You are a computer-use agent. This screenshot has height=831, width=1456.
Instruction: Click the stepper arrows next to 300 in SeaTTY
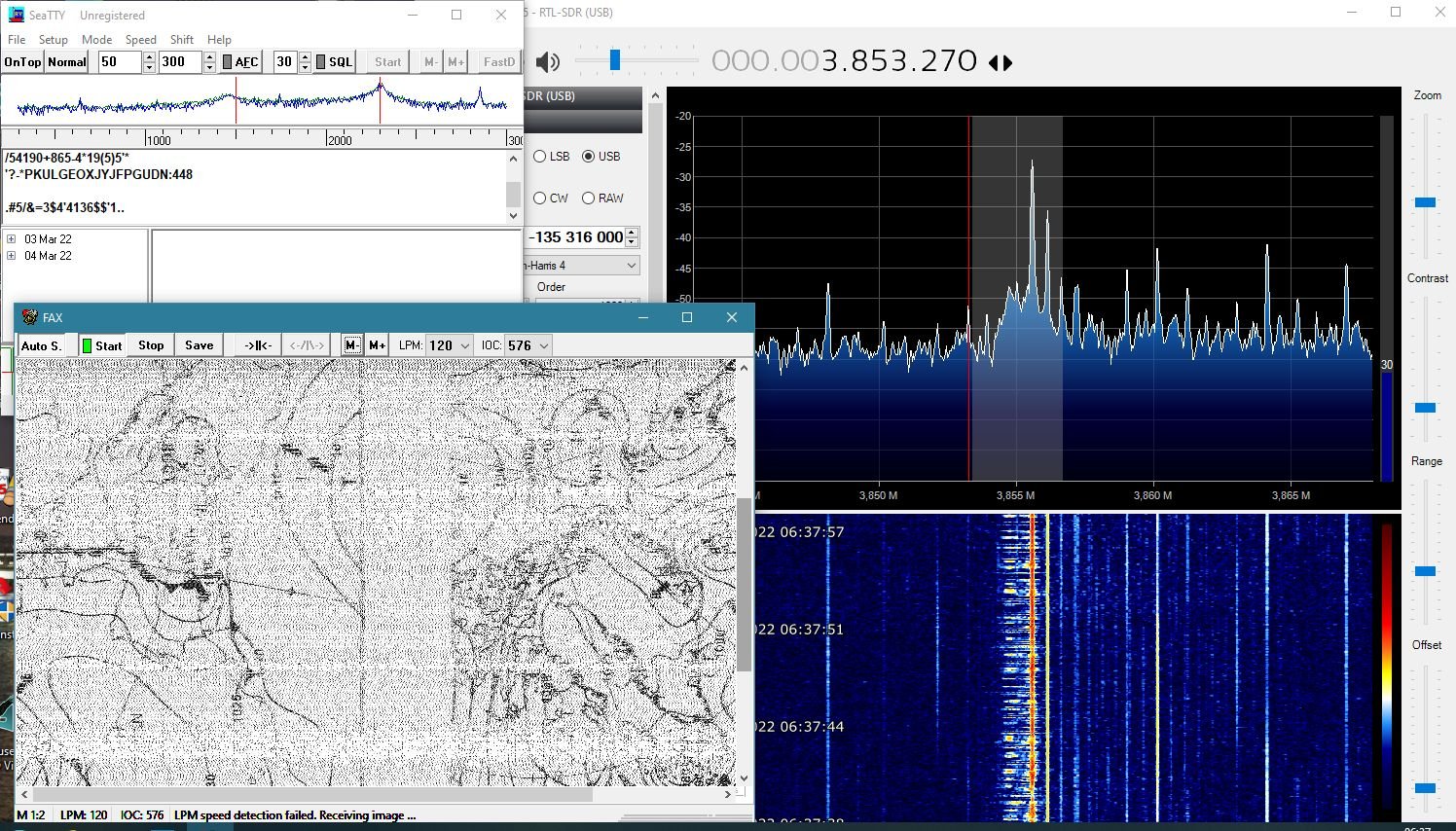209,61
